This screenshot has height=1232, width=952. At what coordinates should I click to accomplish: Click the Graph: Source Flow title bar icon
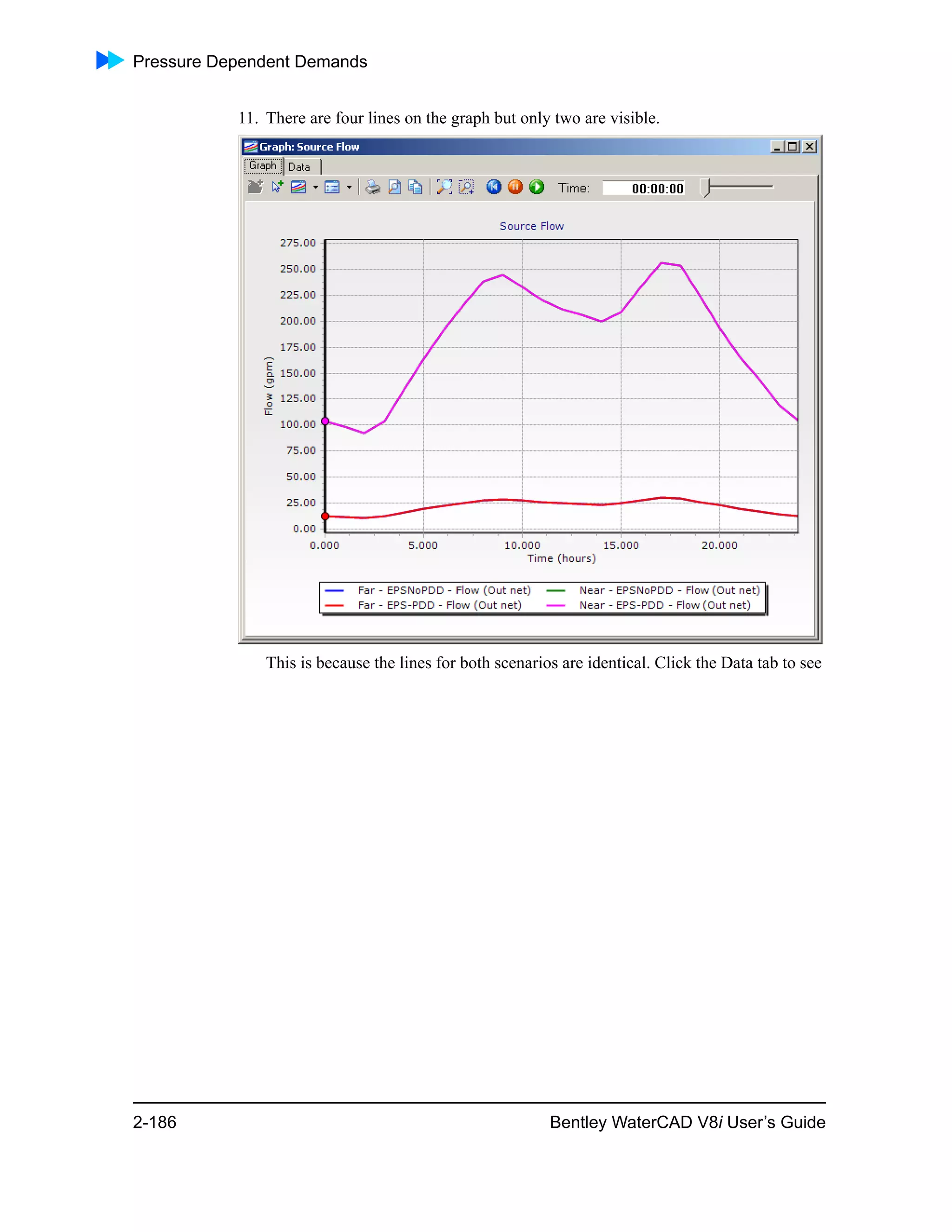(x=251, y=146)
